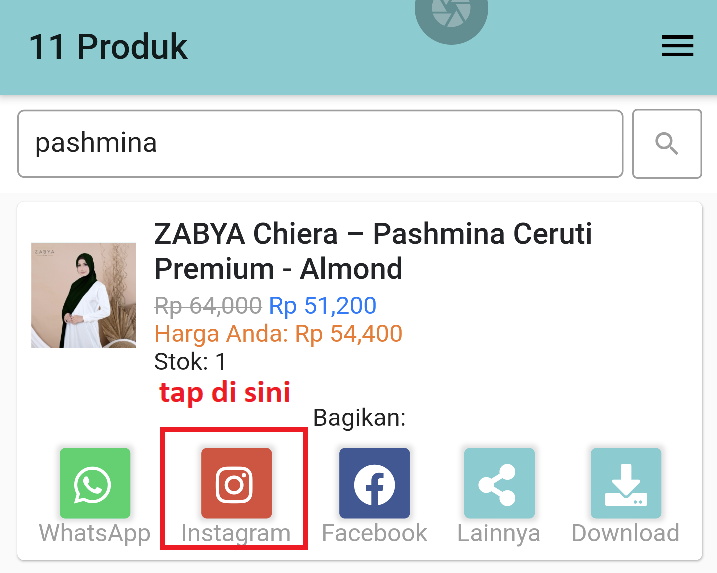The height and width of the screenshot is (573, 717).
Task: Click the Download label text
Action: click(626, 533)
